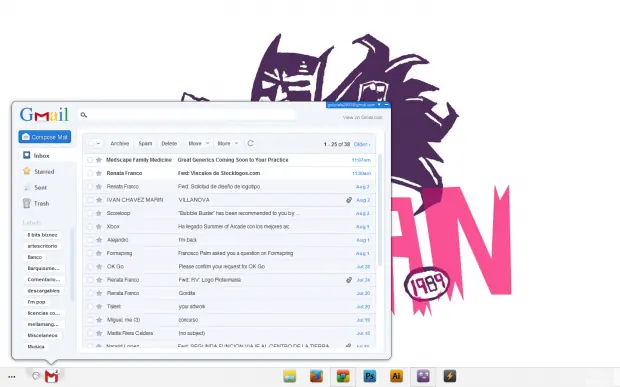This screenshot has height=387, width=620.
Task: Click the Spam button
Action: tap(145, 143)
